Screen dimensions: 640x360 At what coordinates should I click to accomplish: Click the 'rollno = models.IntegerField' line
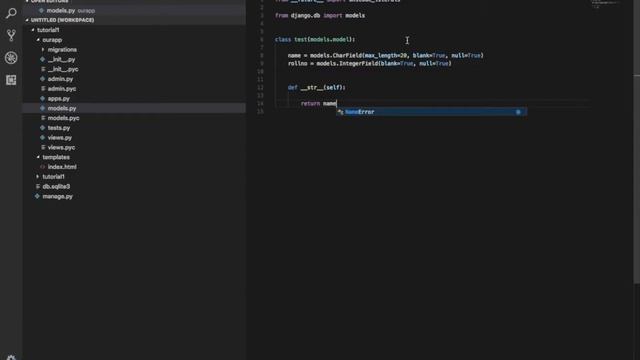pos(369,64)
